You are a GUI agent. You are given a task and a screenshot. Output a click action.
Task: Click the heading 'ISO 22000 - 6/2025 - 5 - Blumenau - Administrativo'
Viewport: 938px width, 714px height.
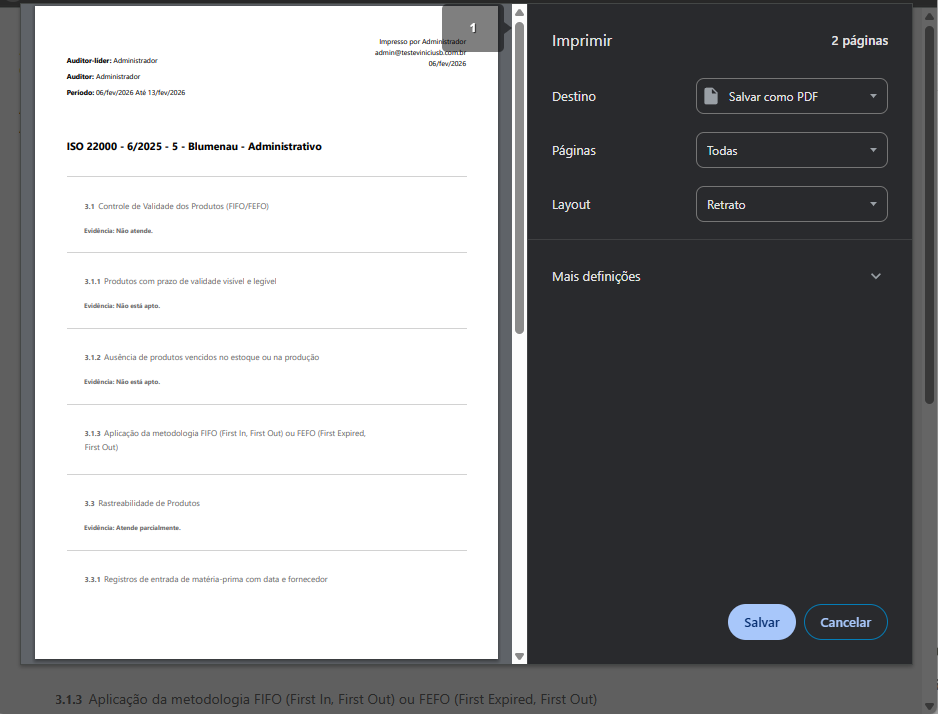194,147
